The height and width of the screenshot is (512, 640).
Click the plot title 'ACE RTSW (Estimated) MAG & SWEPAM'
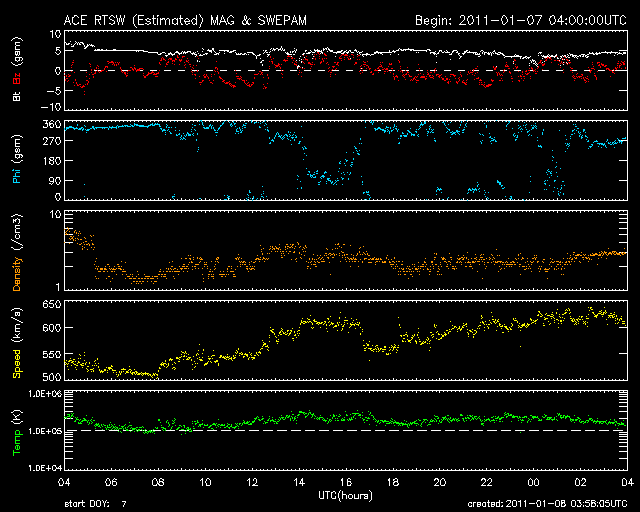[185, 20]
